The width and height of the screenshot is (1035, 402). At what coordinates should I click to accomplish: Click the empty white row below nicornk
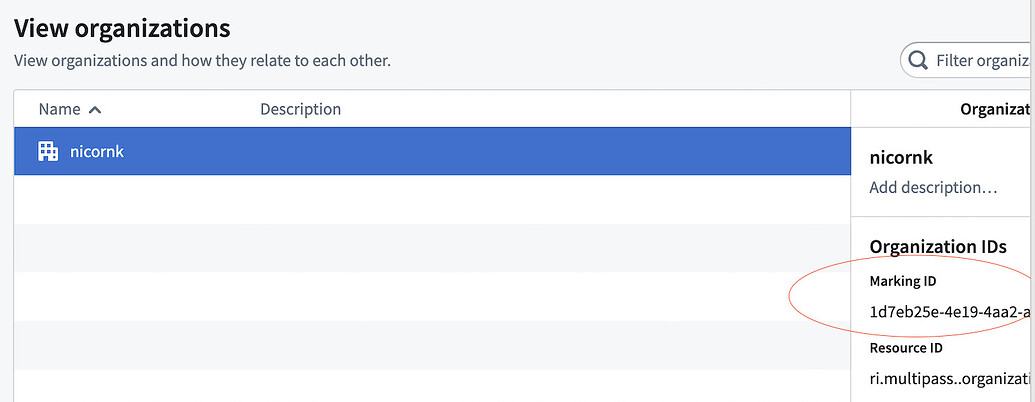tap(432, 199)
